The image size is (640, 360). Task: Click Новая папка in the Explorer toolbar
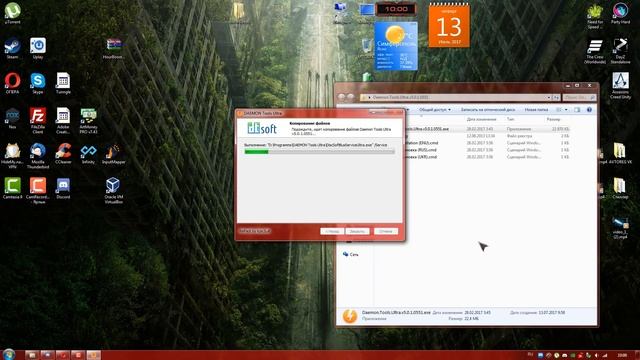(x=536, y=109)
